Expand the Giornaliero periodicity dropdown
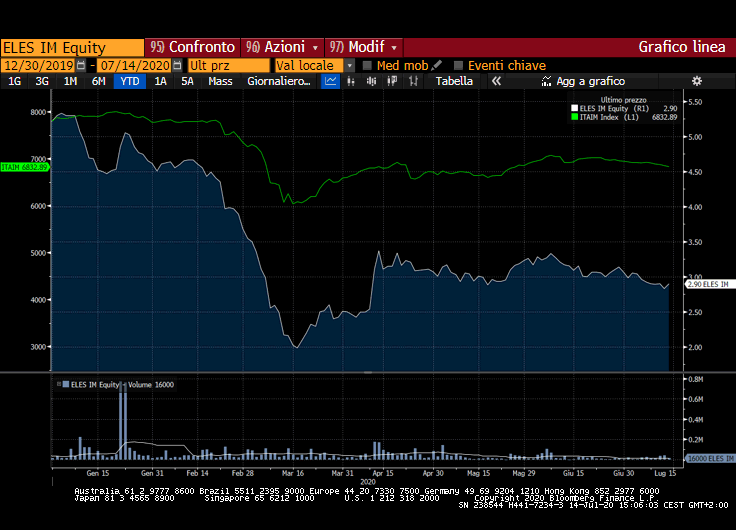This screenshot has width=736, height=530. (x=279, y=81)
